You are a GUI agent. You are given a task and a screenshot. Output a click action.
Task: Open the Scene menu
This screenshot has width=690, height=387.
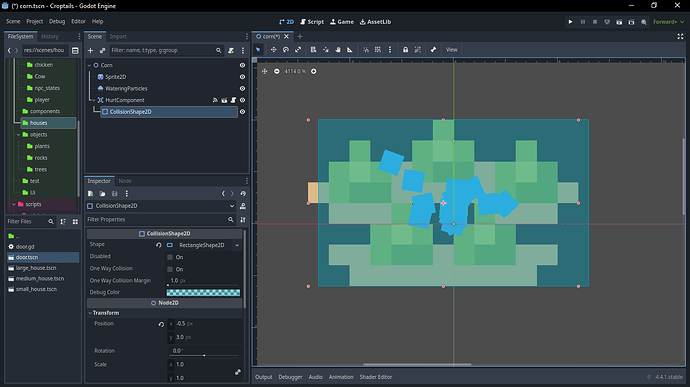(x=13, y=21)
